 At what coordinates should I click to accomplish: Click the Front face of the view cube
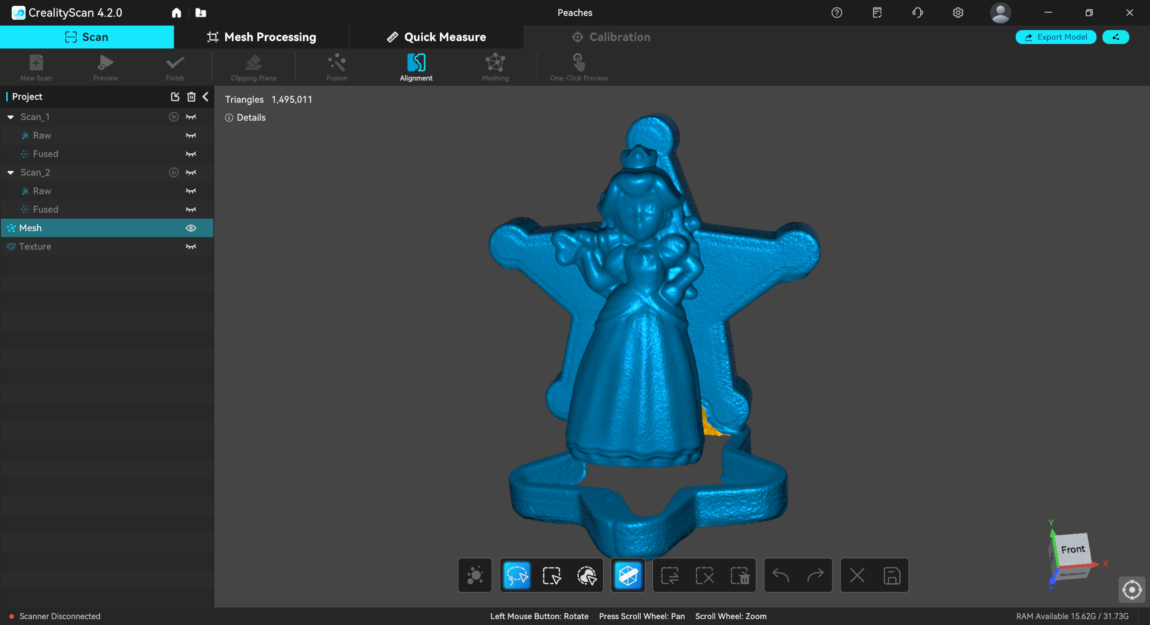(x=1072, y=549)
